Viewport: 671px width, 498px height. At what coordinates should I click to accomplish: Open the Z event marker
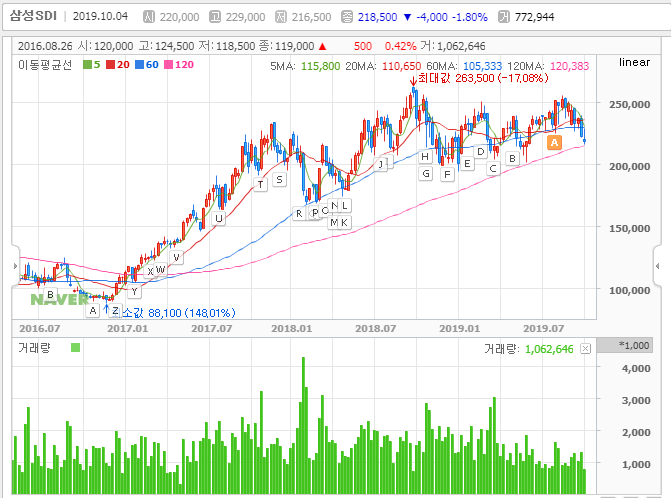115,311
